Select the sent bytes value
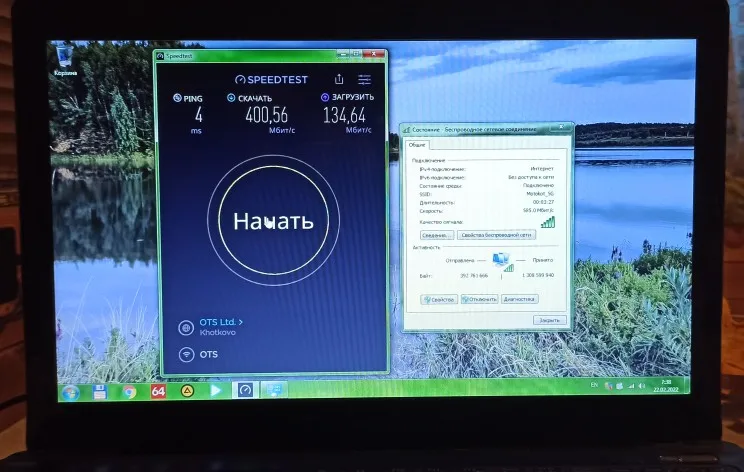Image resolution: width=744 pixels, height=472 pixels. point(474,276)
